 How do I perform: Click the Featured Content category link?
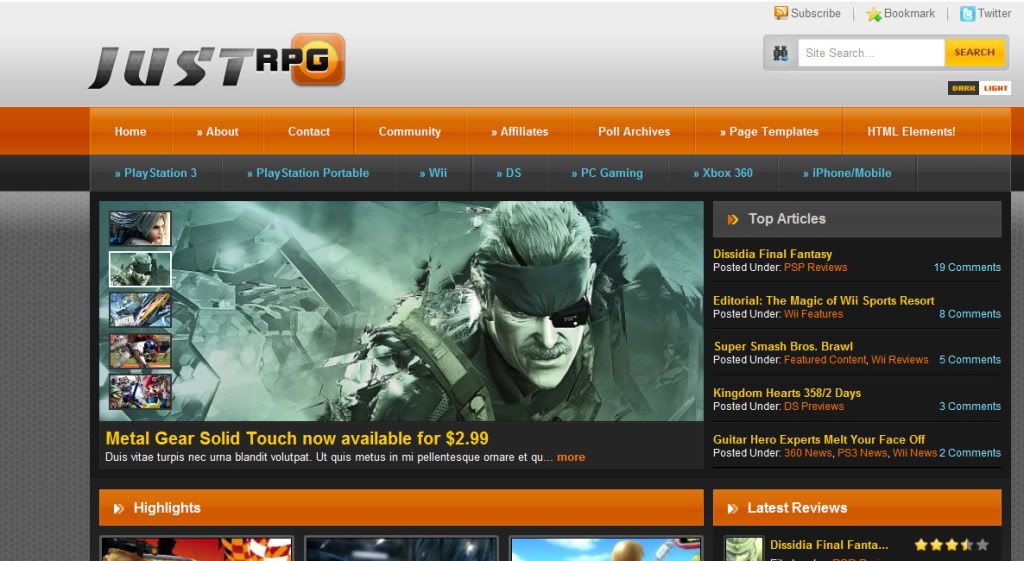click(x=825, y=360)
